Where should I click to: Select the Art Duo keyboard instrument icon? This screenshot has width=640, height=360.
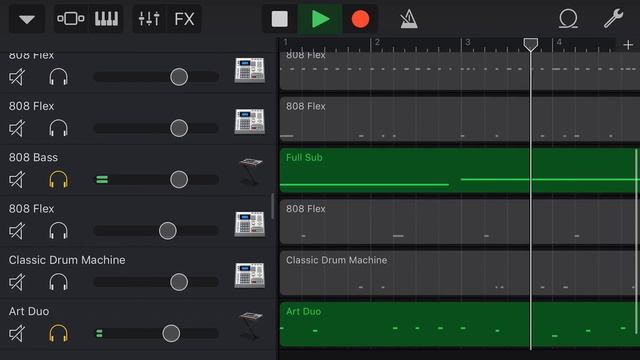click(x=250, y=326)
